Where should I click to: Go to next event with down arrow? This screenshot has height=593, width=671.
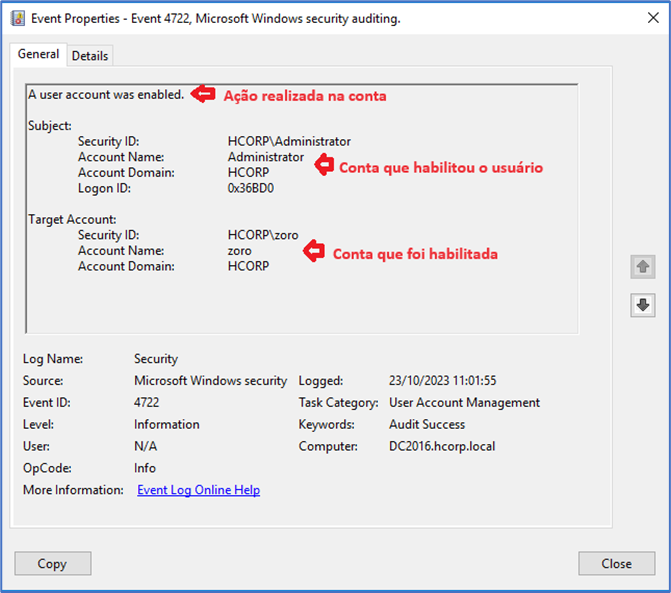coord(642,305)
